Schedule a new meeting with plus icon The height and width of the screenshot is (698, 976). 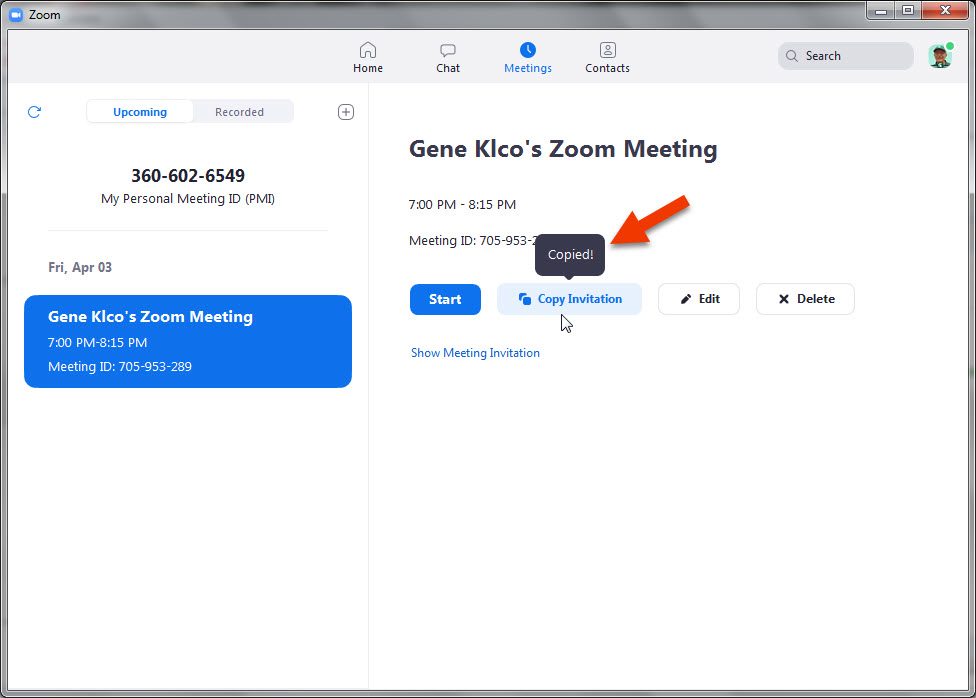(346, 112)
